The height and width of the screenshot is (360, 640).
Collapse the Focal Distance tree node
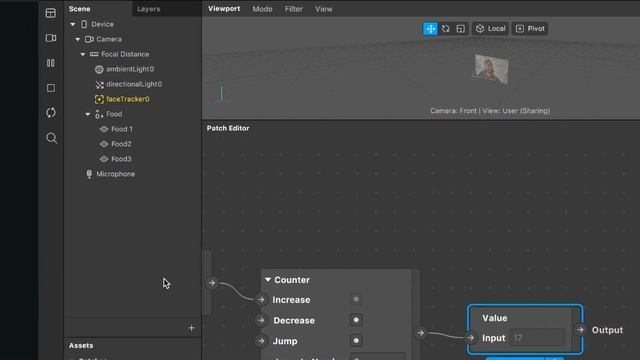click(82, 54)
